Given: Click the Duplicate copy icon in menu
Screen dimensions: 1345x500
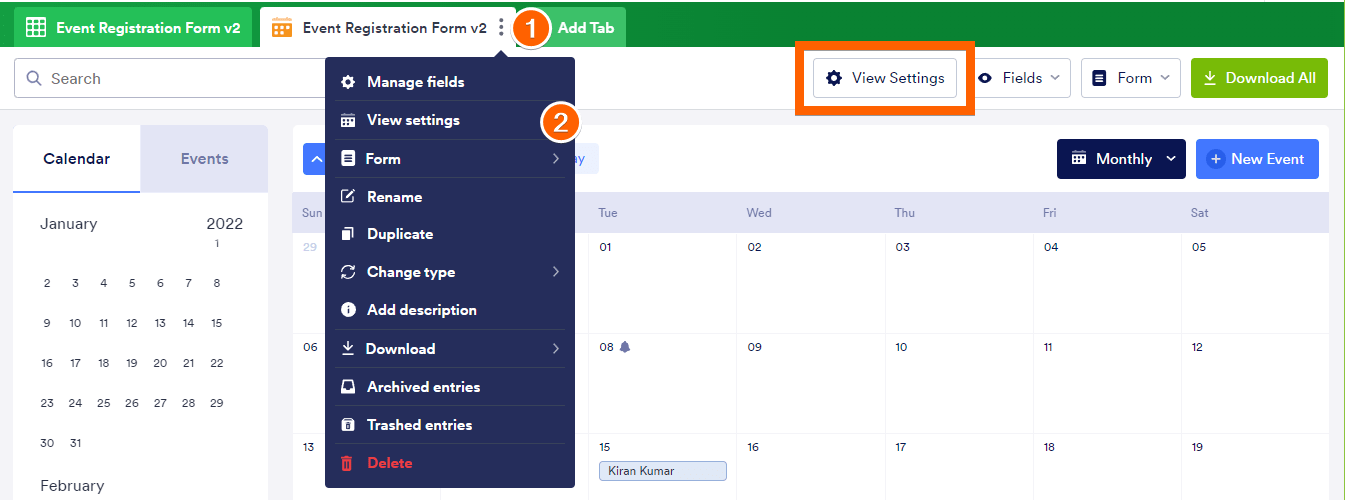Looking at the screenshot, I should pos(348,234).
